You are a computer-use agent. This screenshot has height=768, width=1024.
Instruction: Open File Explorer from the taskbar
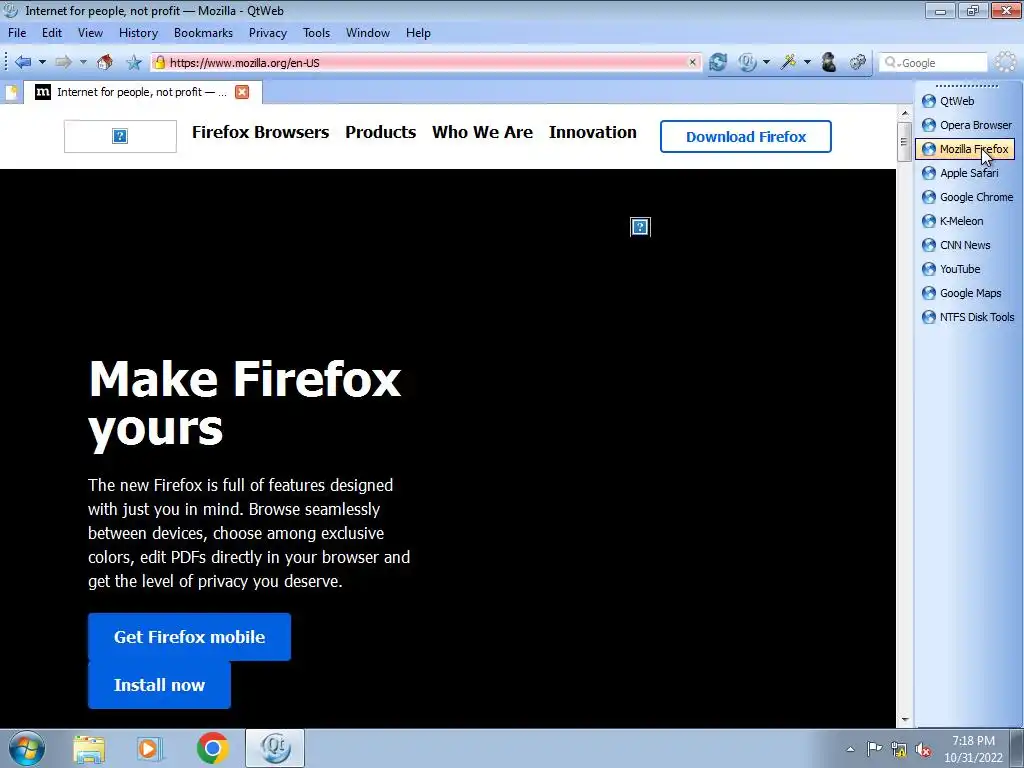point(89,748)
